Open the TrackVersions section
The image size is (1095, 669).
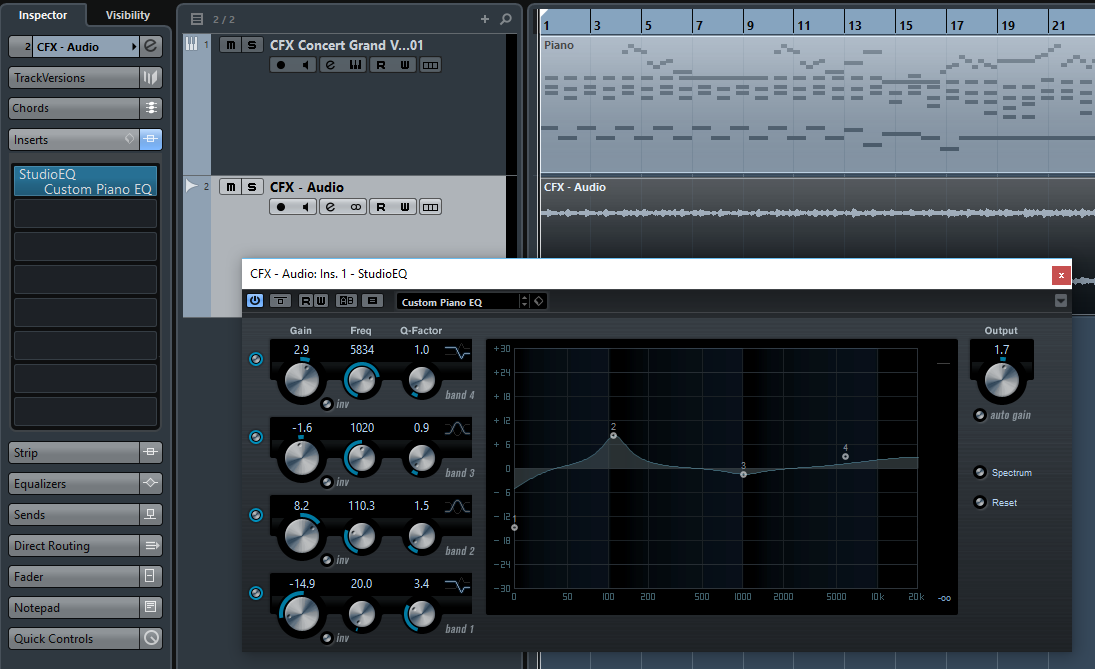pos(85,78)
